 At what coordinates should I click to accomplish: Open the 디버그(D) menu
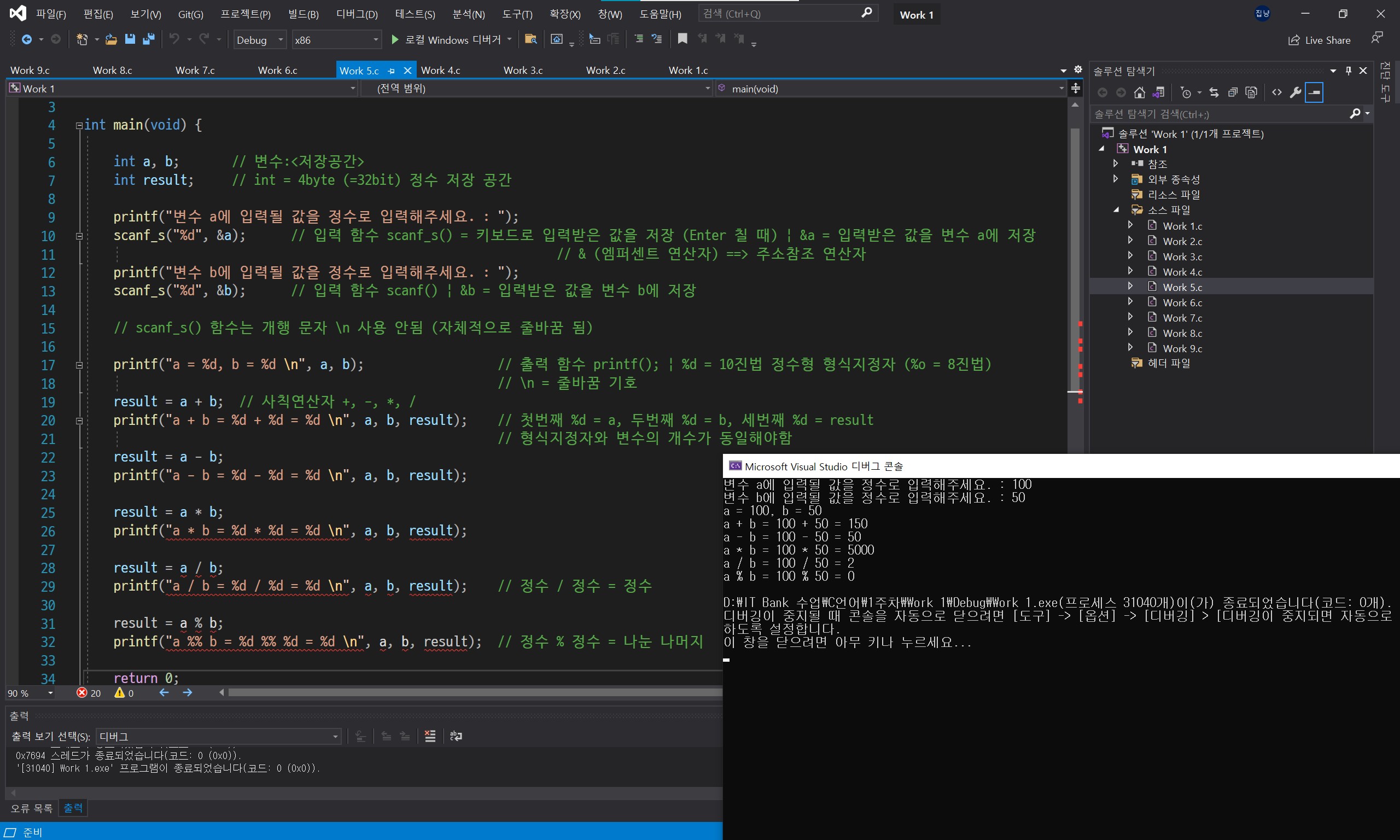pyautogui.click(x=357, y=14)
